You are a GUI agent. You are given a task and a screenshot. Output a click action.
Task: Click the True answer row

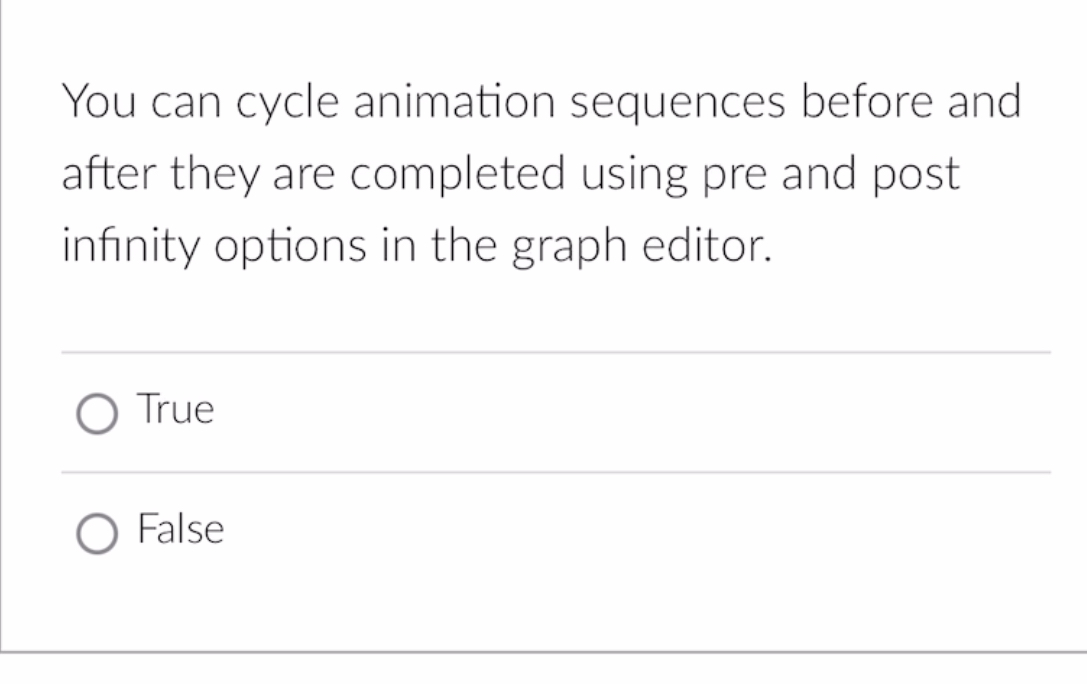click(400, 409)
